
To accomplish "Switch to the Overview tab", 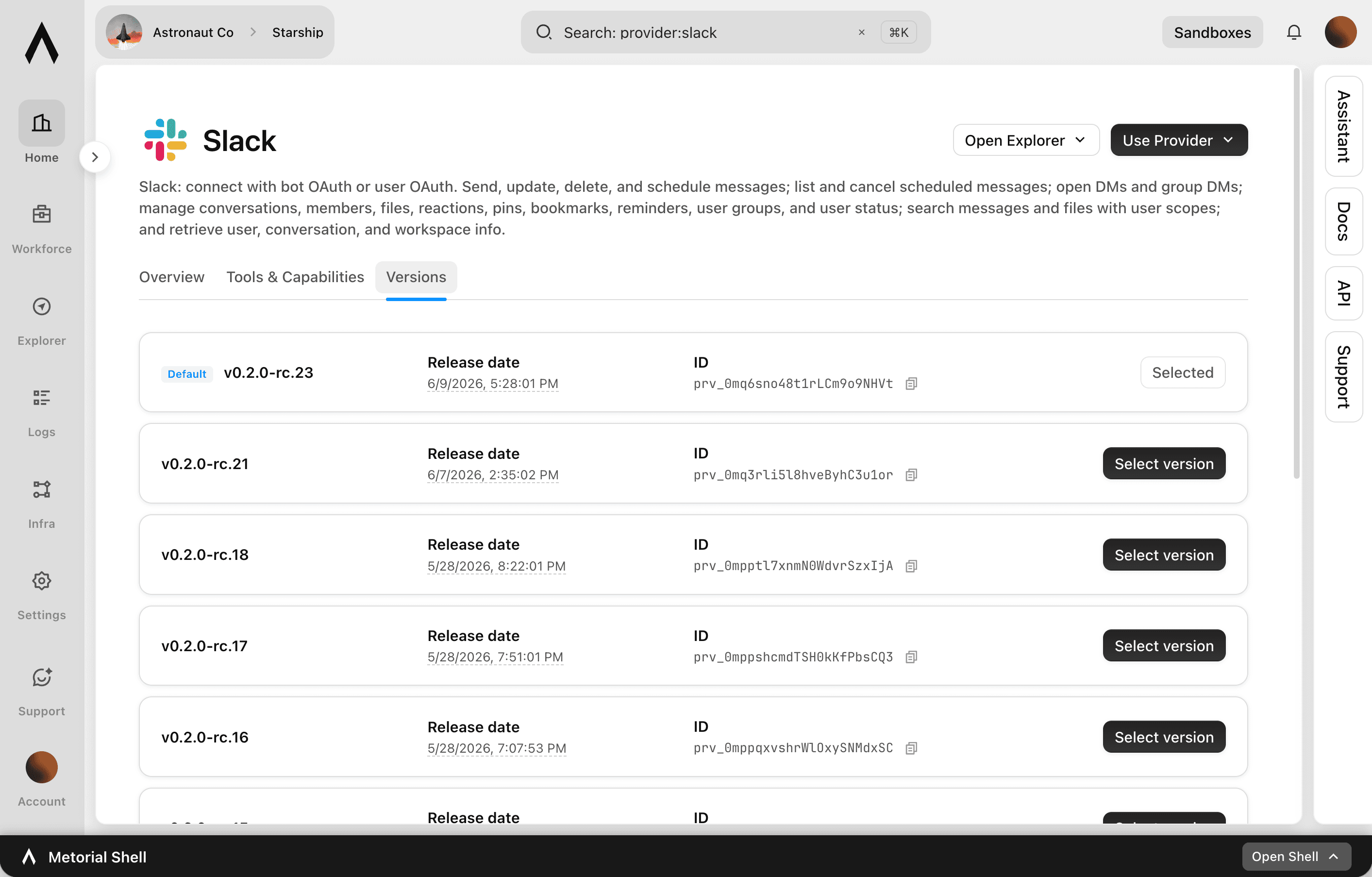I will click(171, 277).
